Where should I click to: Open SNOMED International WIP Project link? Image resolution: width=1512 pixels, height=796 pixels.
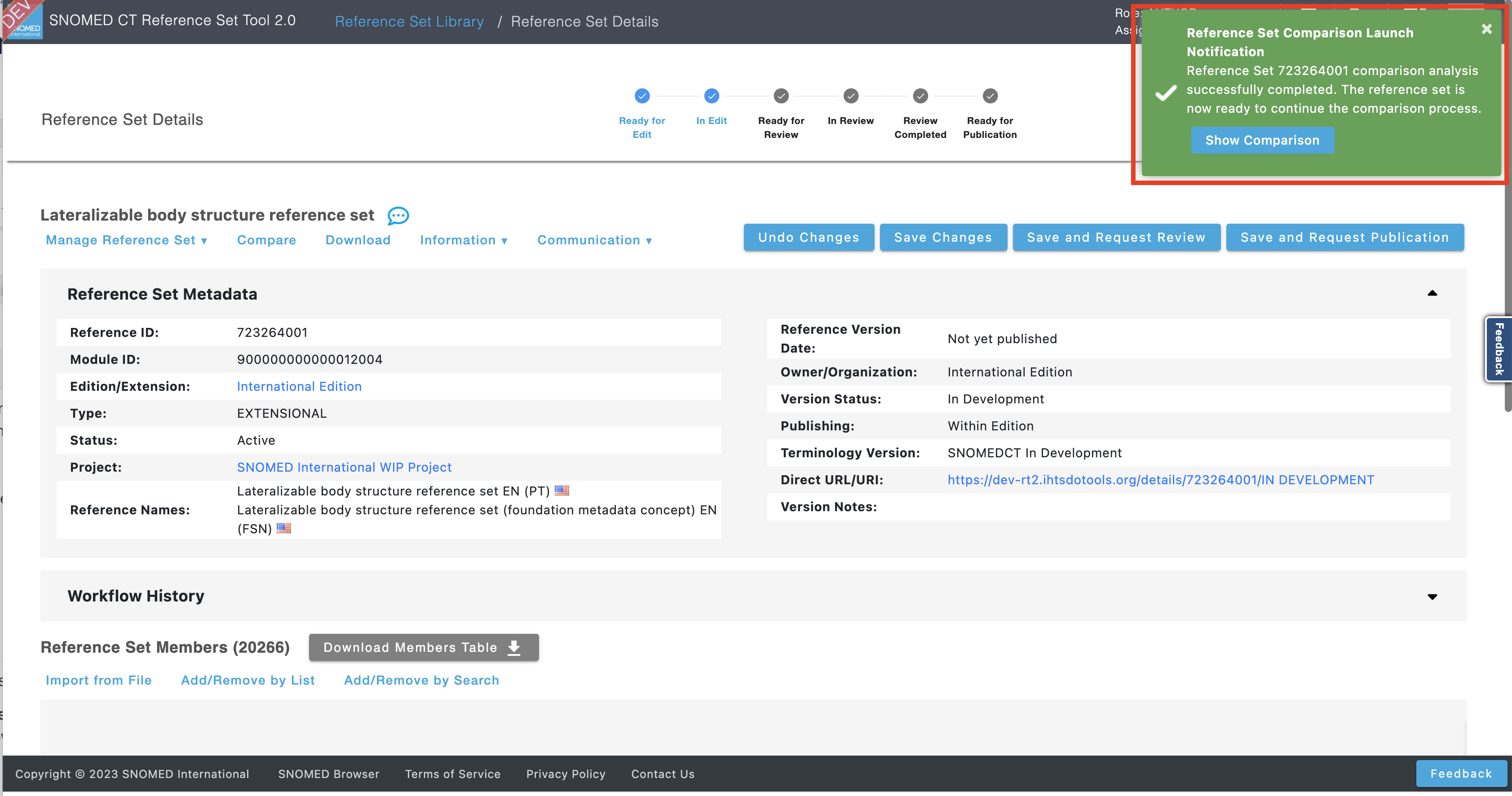click(344, 467)
